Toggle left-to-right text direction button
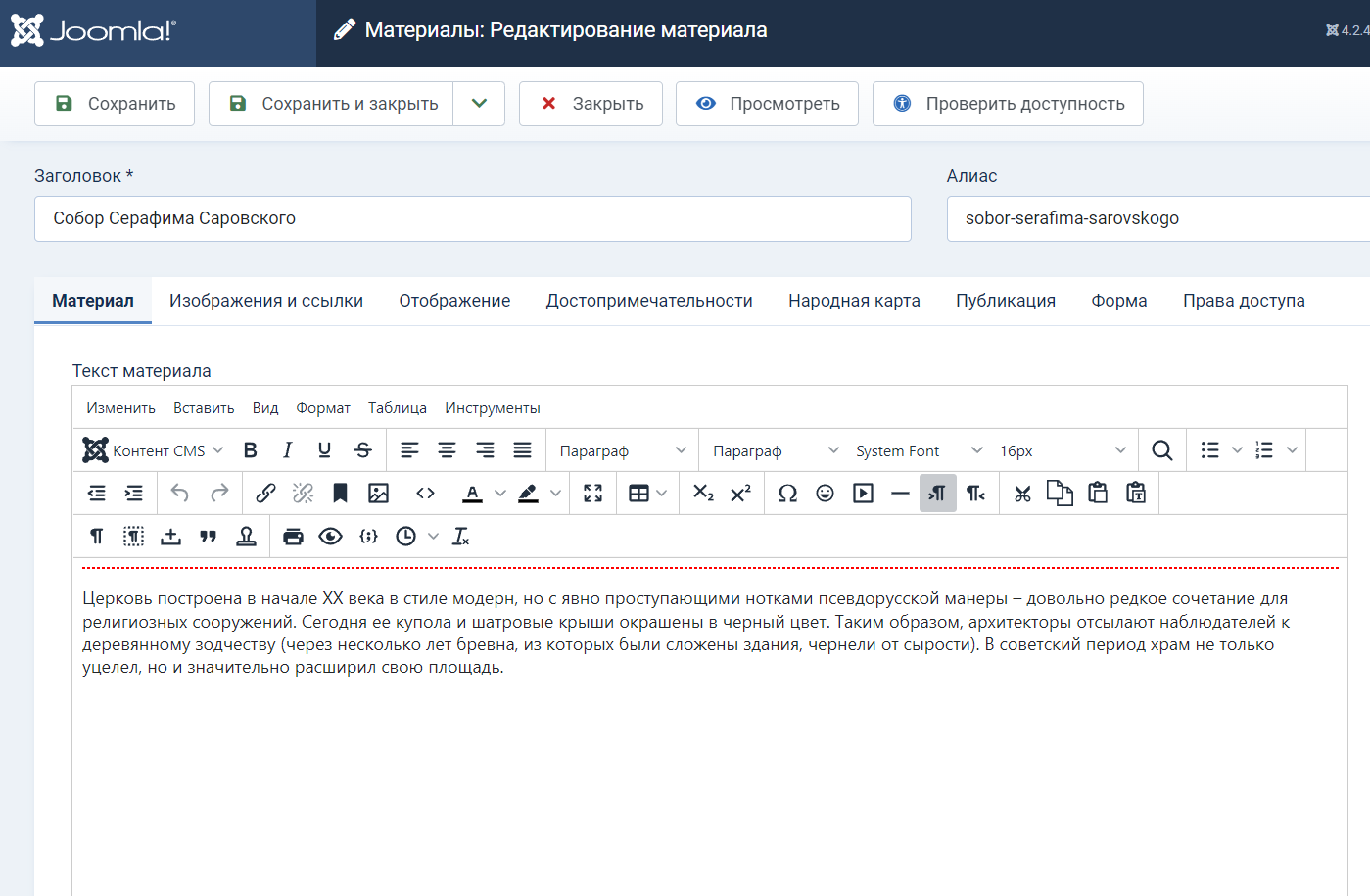 pyautogui.click(x=937, y=494)
